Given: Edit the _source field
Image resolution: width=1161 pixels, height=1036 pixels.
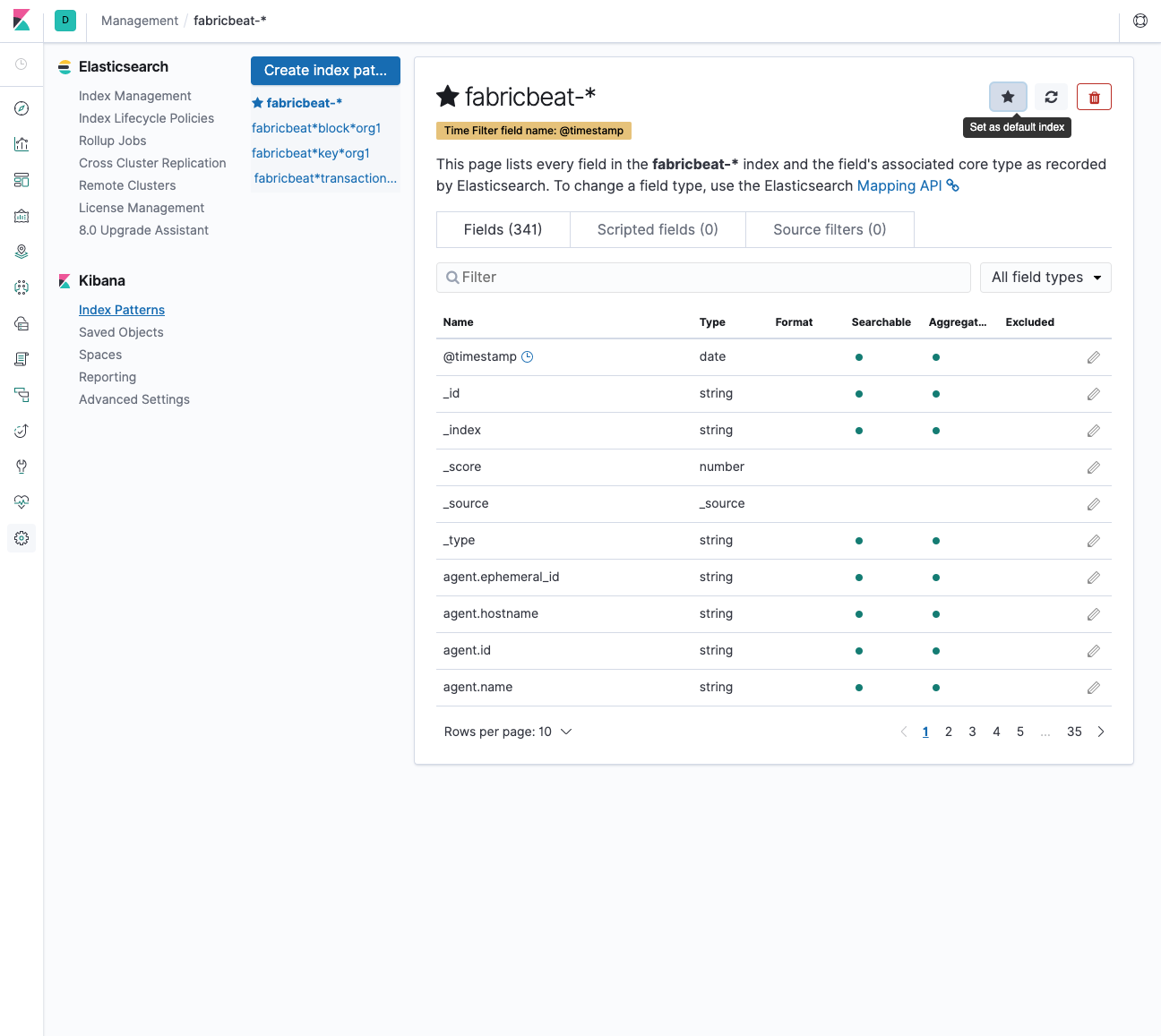Looking at the screenshot, I should point(1094,504).
